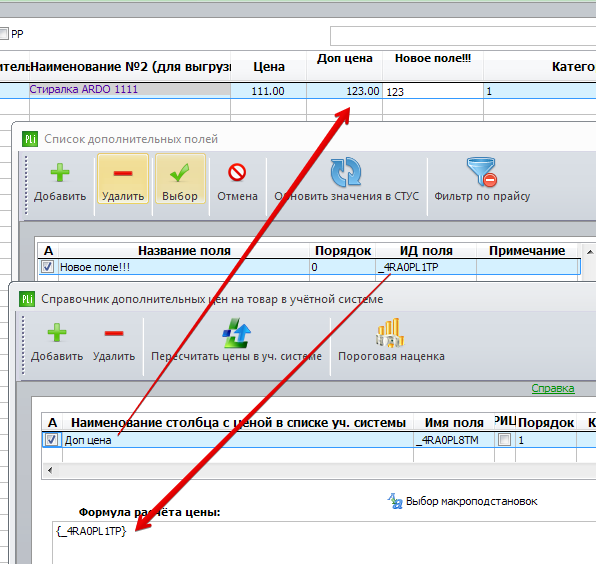Click Обновить значения в СТУС refresh icon
This screenshot has width=596, height=564.
tap(346, 172)
